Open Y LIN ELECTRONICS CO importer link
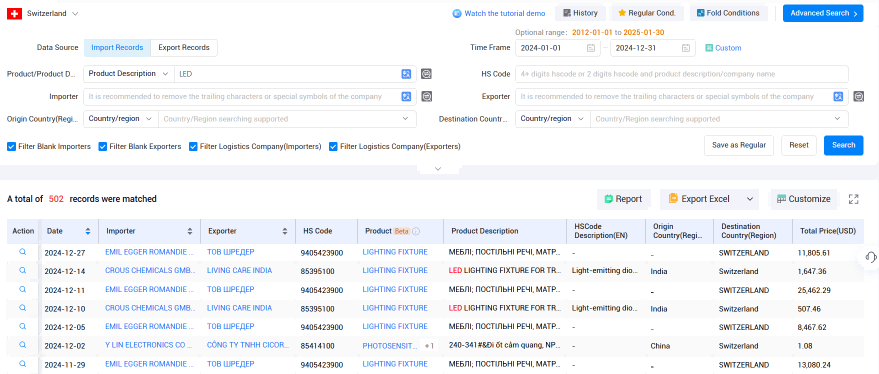The width and height of the screenshot is (879, 374). pos(150,345)
